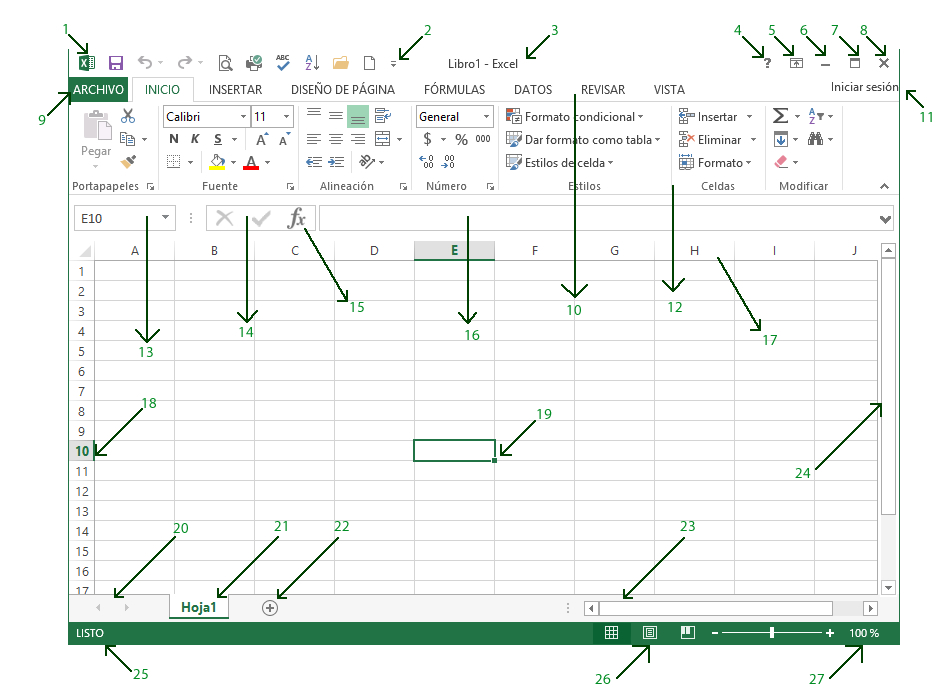
Task: Open the General number format dropdown
Action: 487,117
